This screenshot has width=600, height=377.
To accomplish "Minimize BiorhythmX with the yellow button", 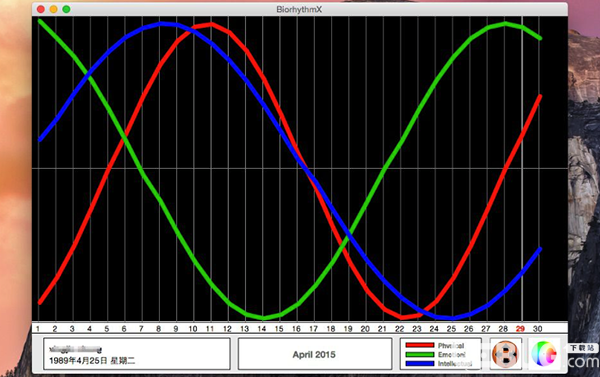I will pos(54,9).
